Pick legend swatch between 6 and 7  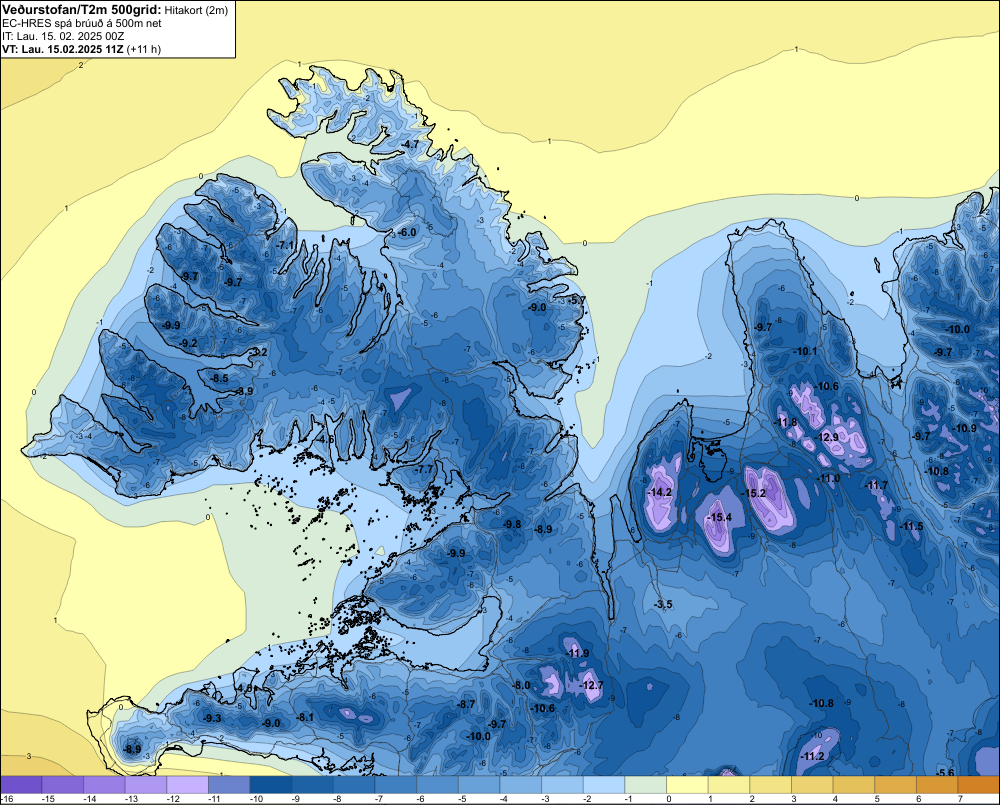[x=938, y=785]
